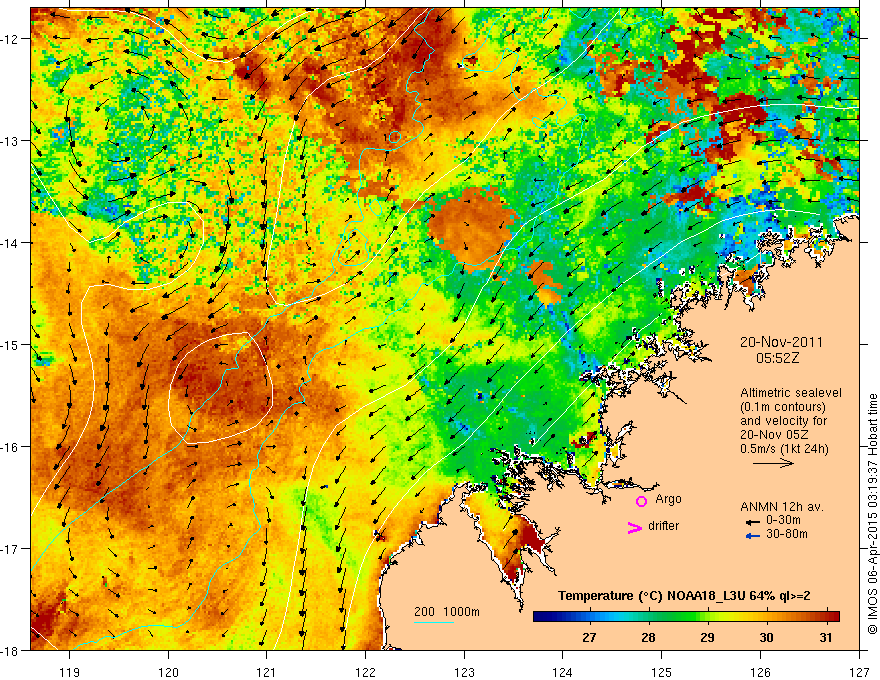This screenshot has height=680, width=880.
Task: Click the '0.5m/s (1kt 24h)' label
Action: click(x=784, y=449)
